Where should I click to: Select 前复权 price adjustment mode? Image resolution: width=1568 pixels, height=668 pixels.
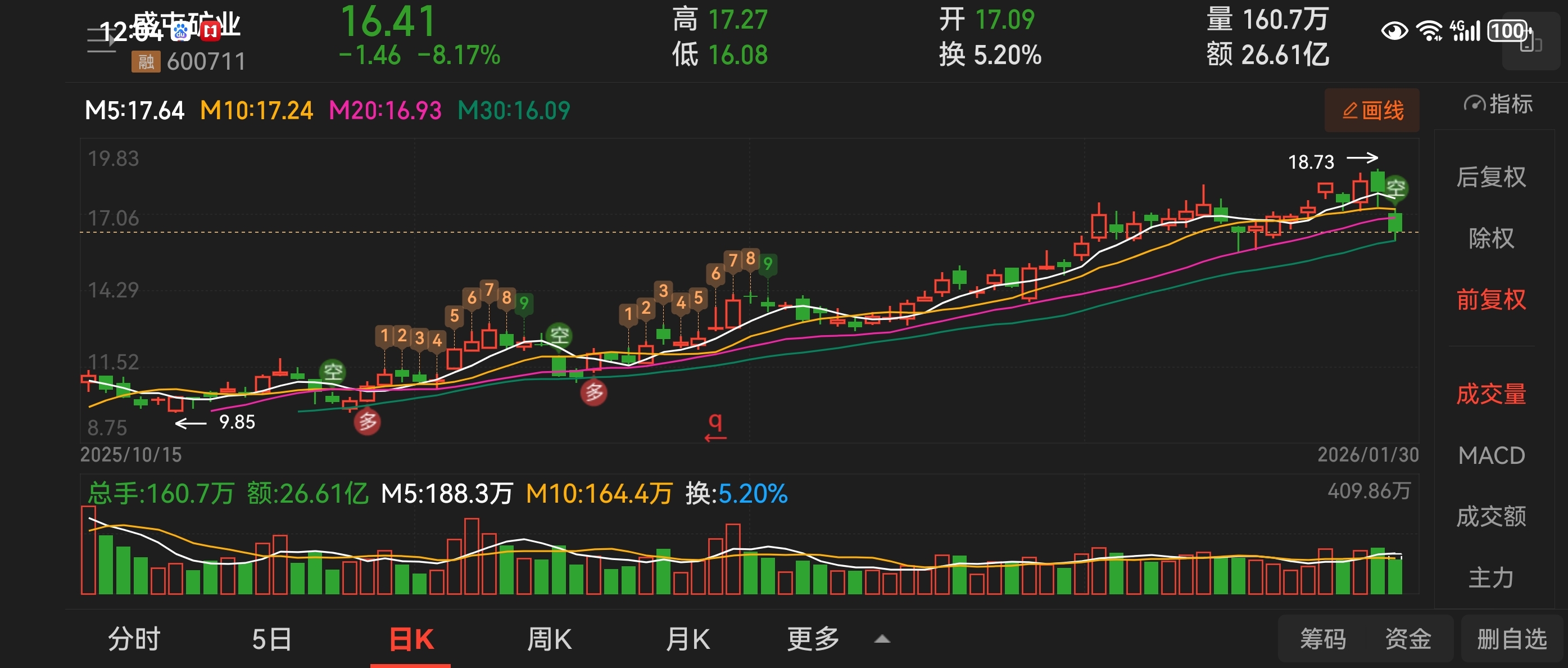pyautogui.click(x=1490, y=300)
